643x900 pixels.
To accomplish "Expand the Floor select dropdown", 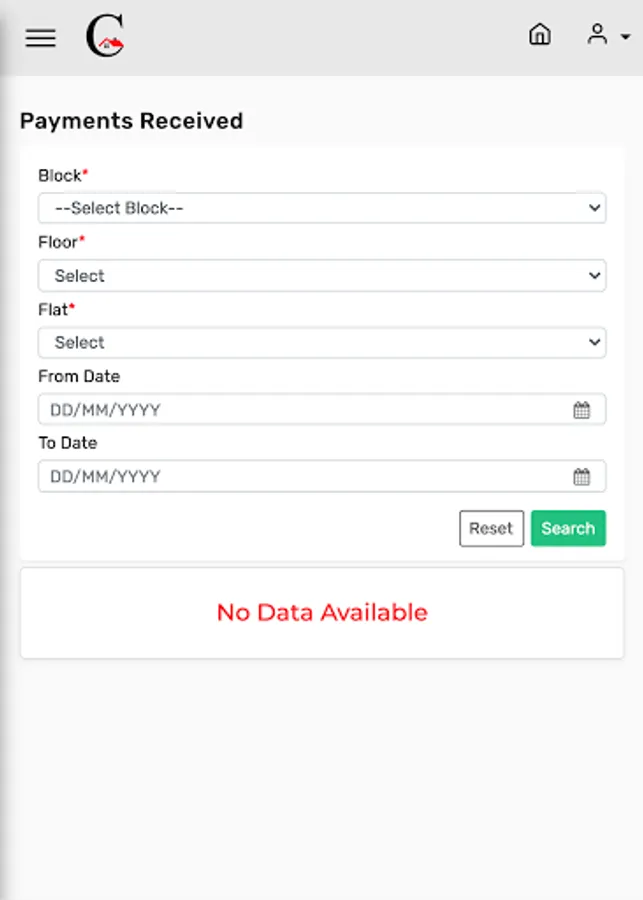I will tap(321, 275).
